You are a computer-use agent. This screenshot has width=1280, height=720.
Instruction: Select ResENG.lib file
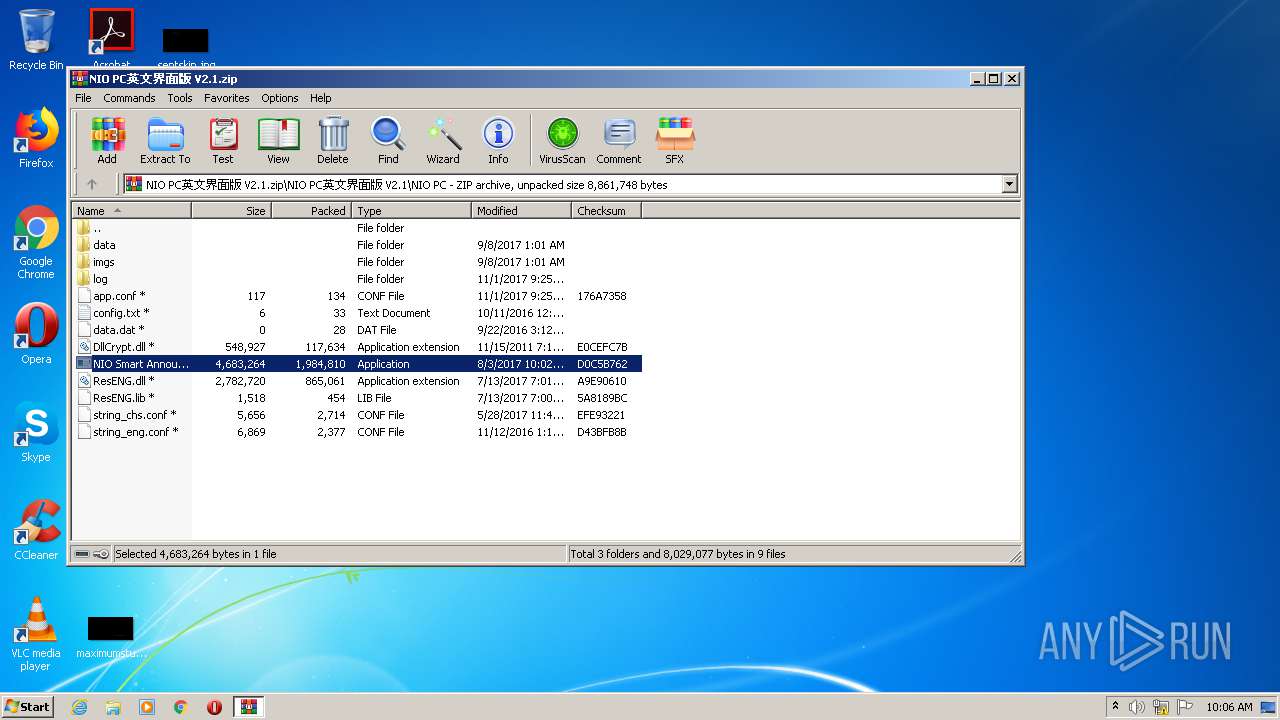[357, 398]
